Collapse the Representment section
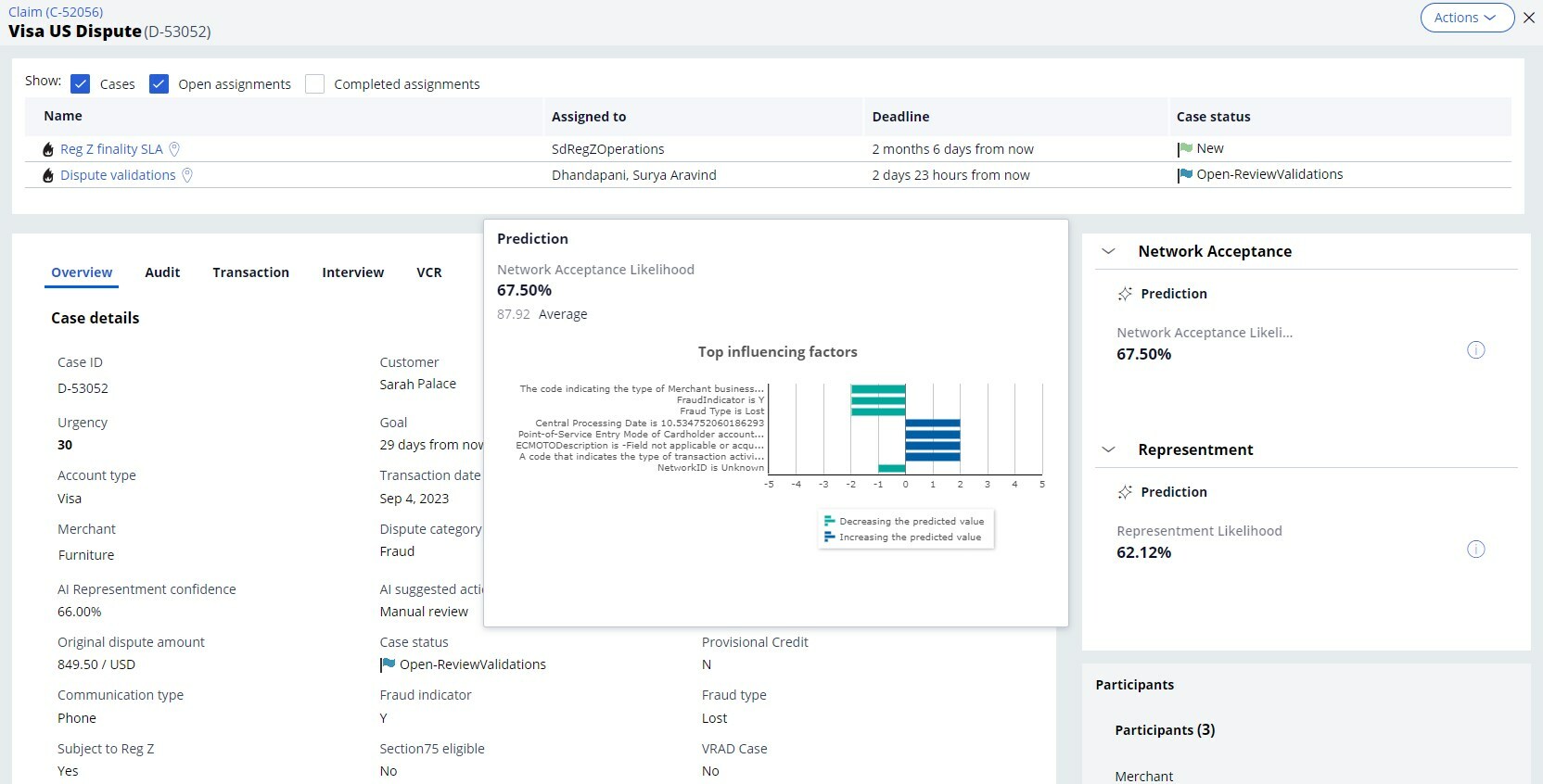The image size is (1543, 784). (1108, 449)
